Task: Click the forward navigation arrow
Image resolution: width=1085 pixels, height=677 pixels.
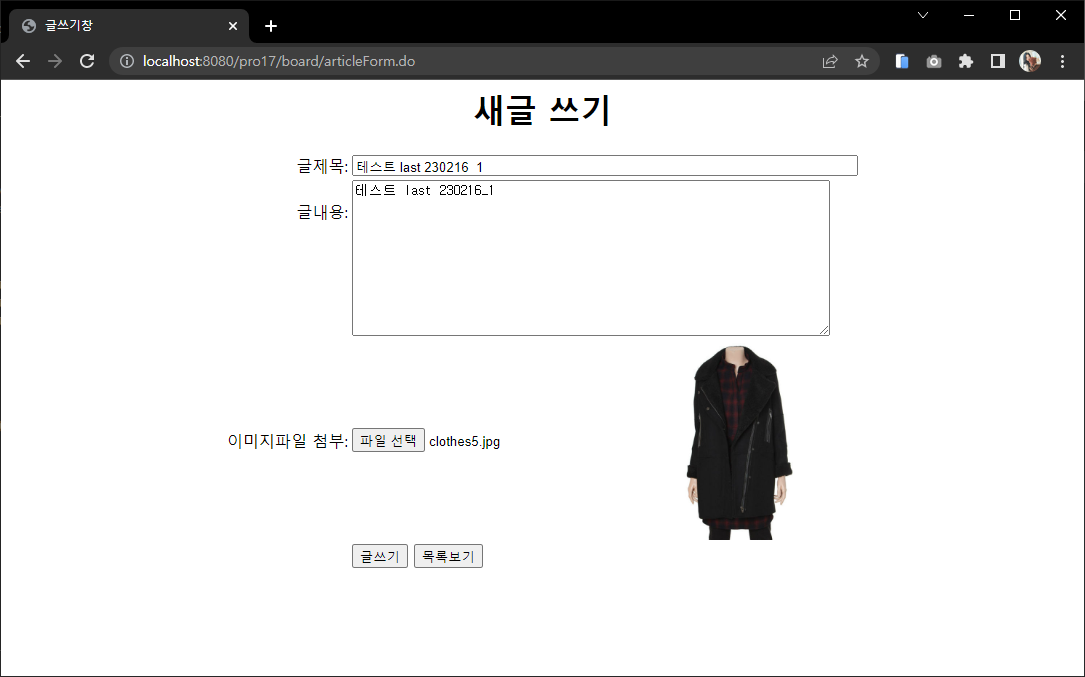Action: [x=55, y=61]
